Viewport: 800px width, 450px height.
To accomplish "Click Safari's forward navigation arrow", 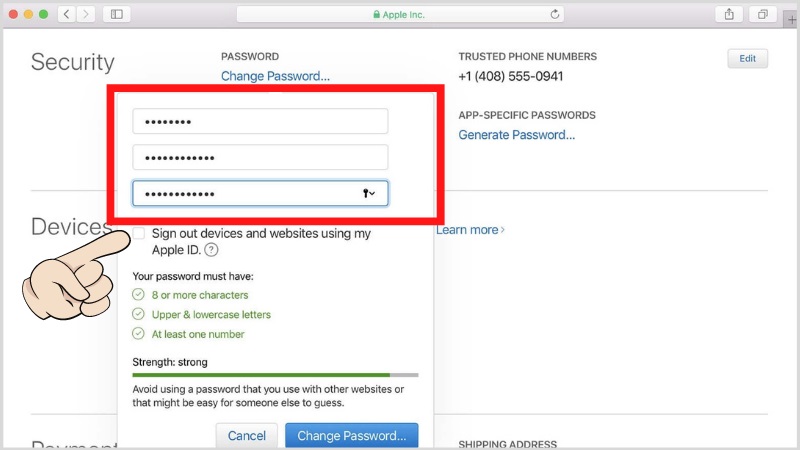I will [x=88, y=14].
